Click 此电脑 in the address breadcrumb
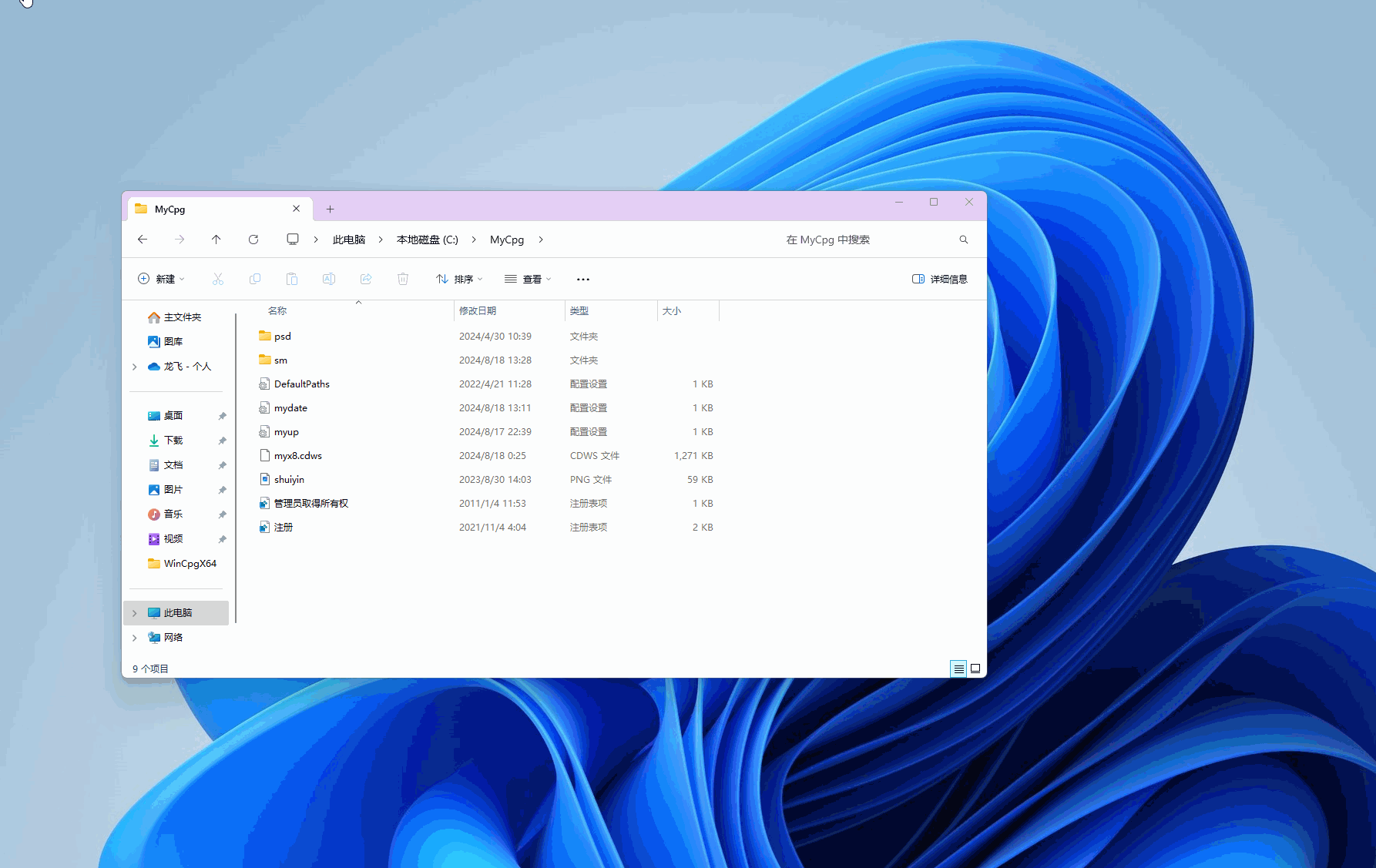Screen dimensions: 1376x868 coord(349,240)
